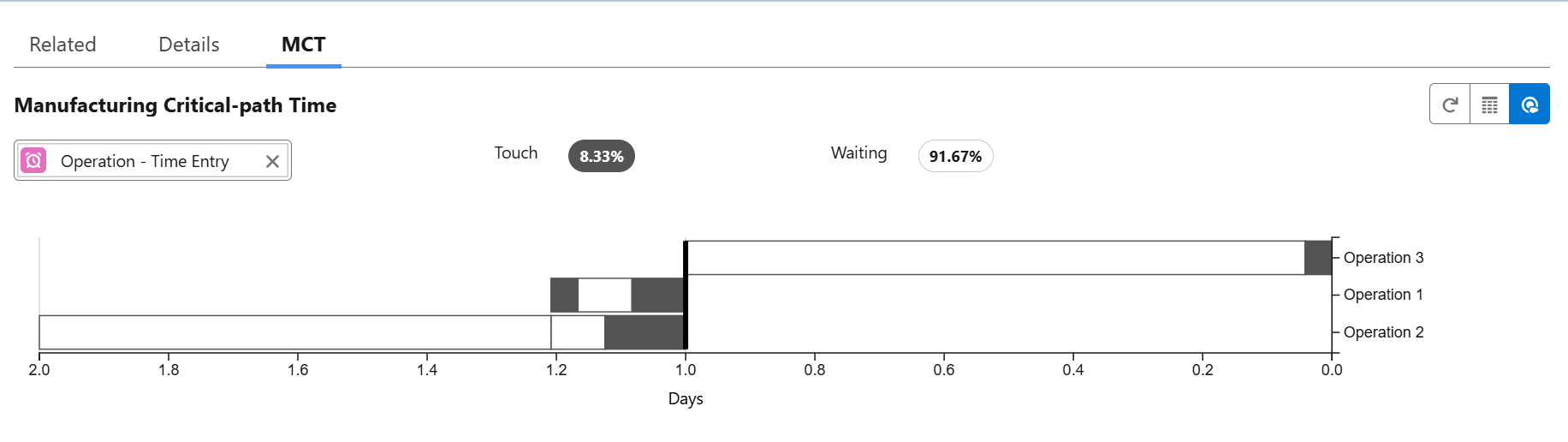The height and width of the screenshot is (442, 1568).
Task: Click the Operation 1 axis label
Action: [x=1383, y=295]
